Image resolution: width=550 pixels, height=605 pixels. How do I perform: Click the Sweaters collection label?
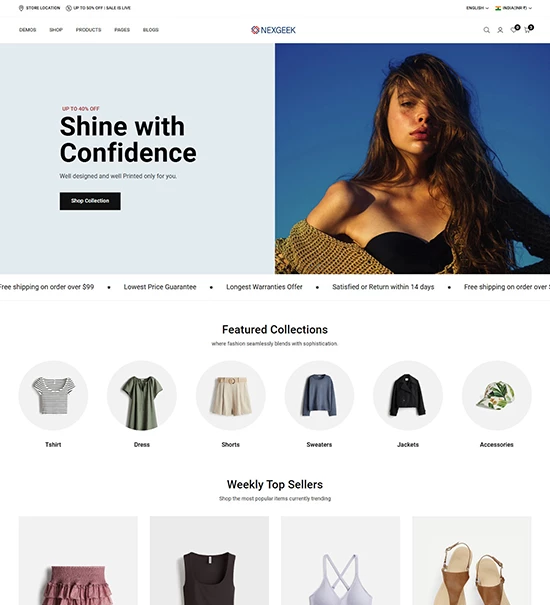319,444
